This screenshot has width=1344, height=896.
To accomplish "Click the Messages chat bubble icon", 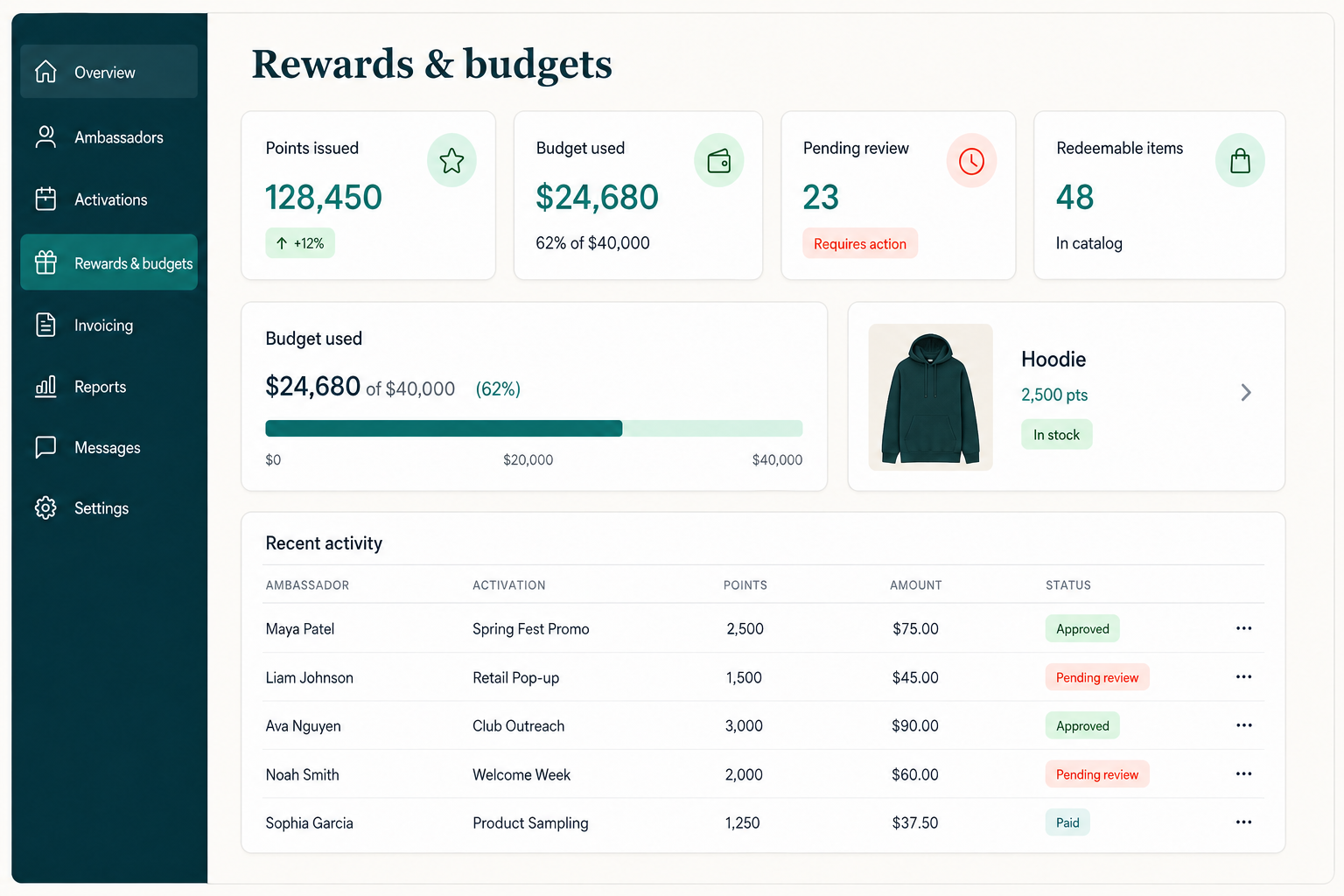I will (x=45, y=447).
